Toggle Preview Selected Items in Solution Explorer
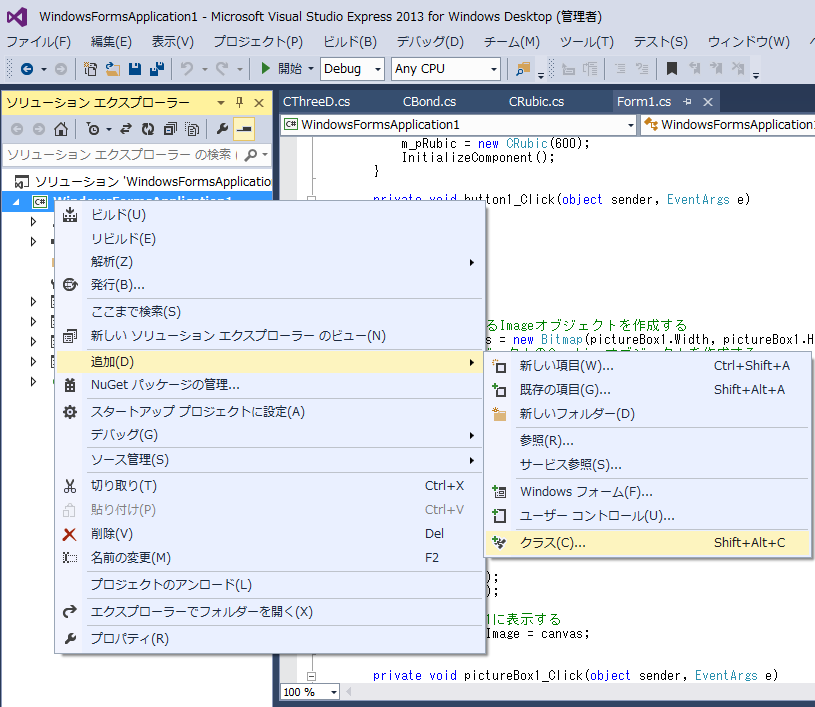815x707 pixels. [244, 128]
